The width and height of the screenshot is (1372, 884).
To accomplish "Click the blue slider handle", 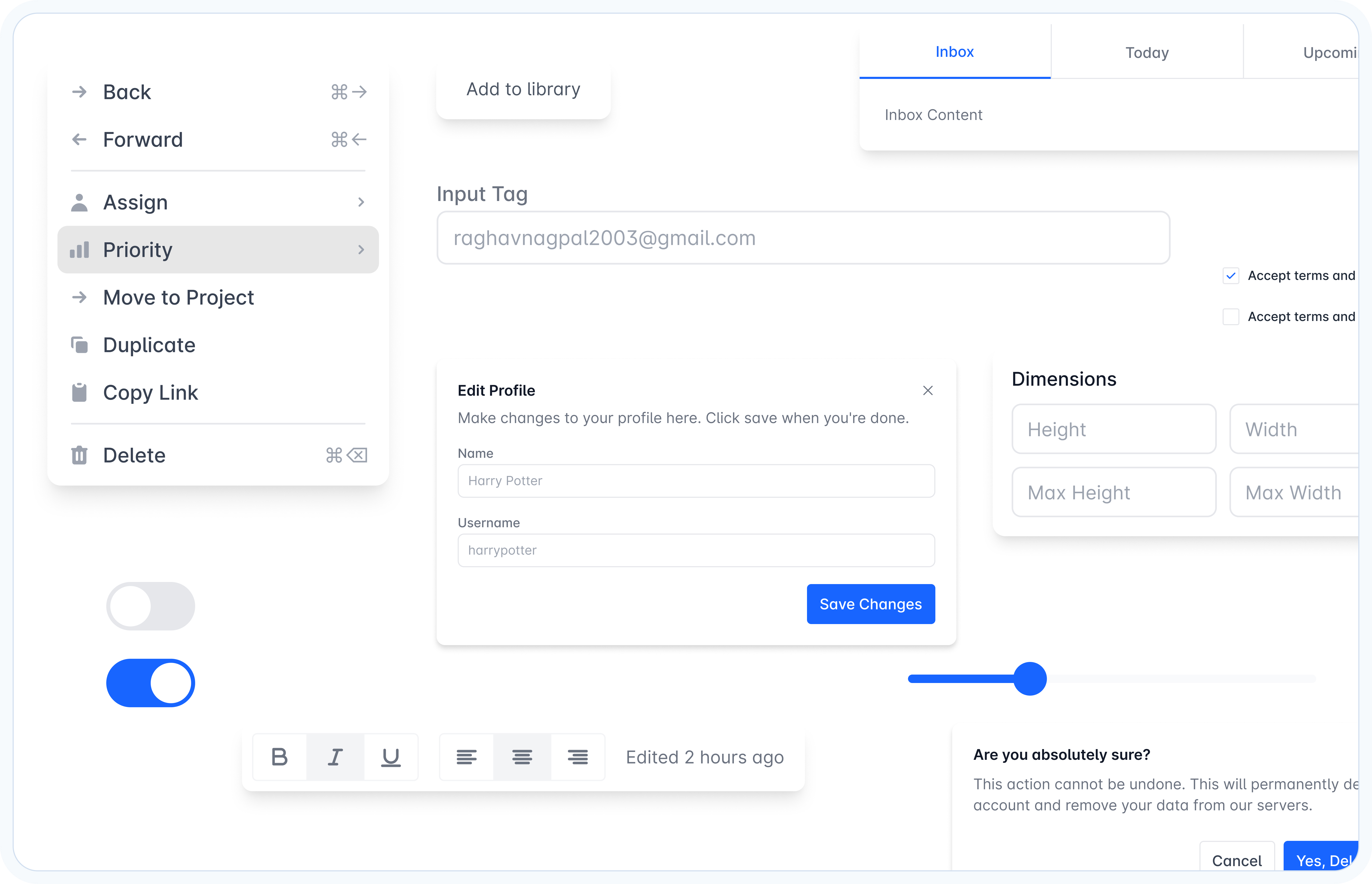I will [1030, 679].
